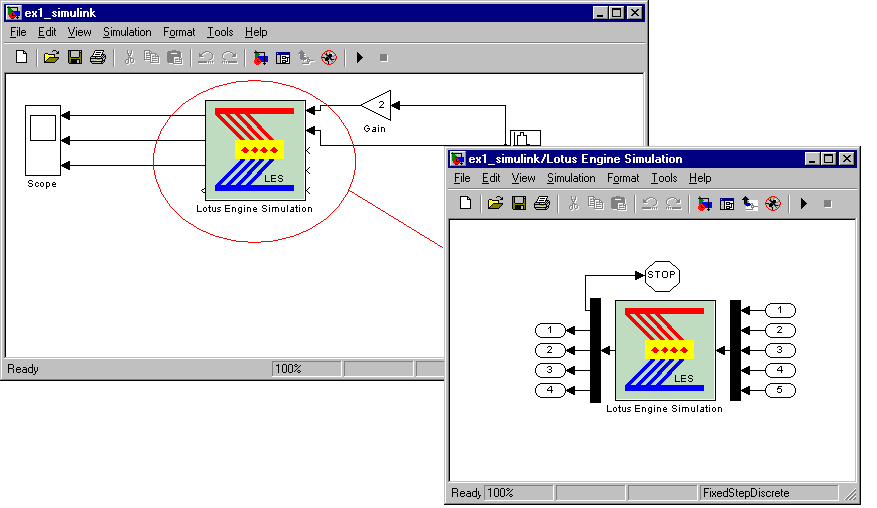Click Print icon in ex1_simulink toolbar
This screenshot has width=877, height=508.
click(x=98, y=57)
